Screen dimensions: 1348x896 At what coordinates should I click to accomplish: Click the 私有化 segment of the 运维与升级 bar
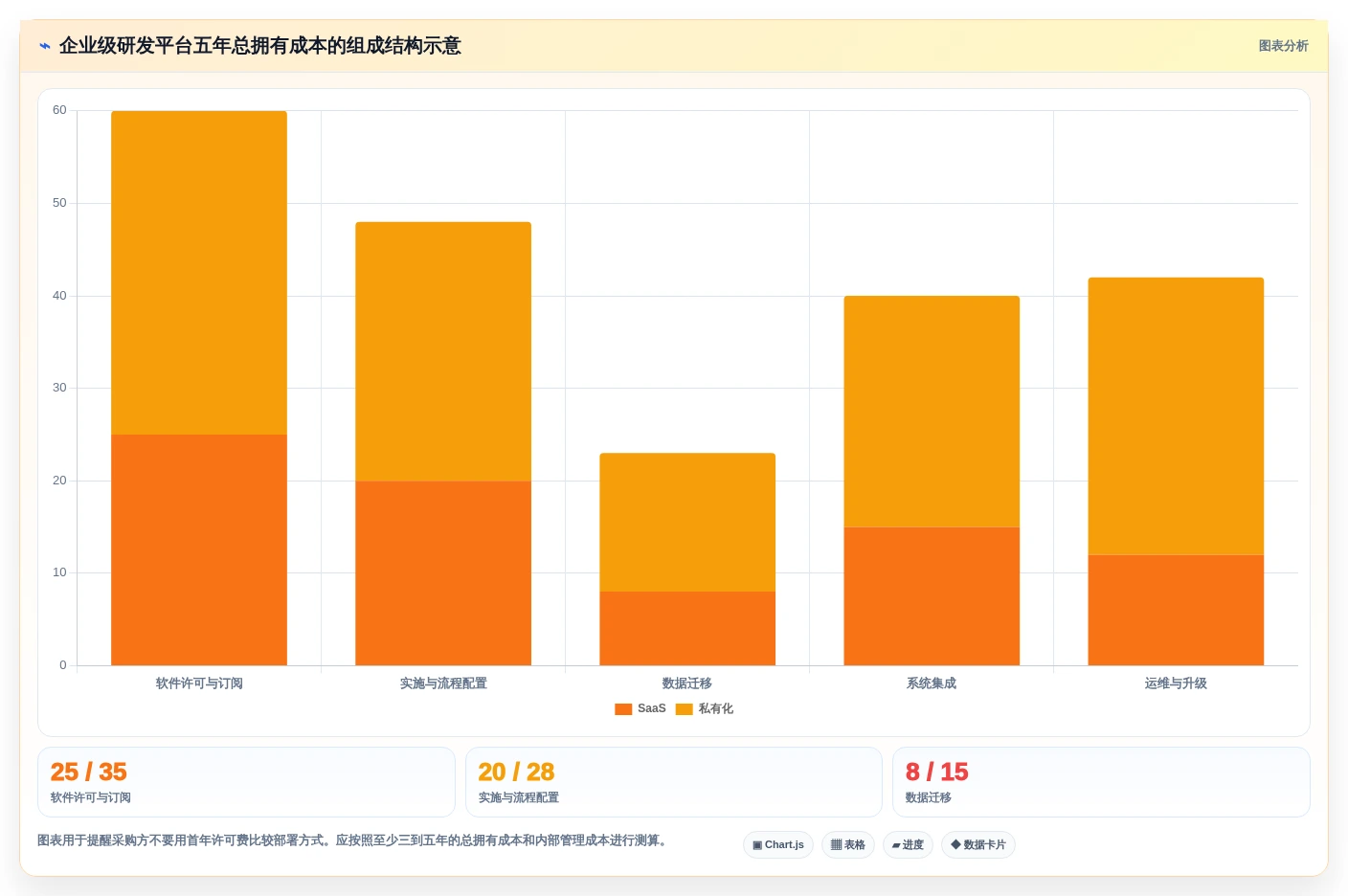[x=1176, y=416]
